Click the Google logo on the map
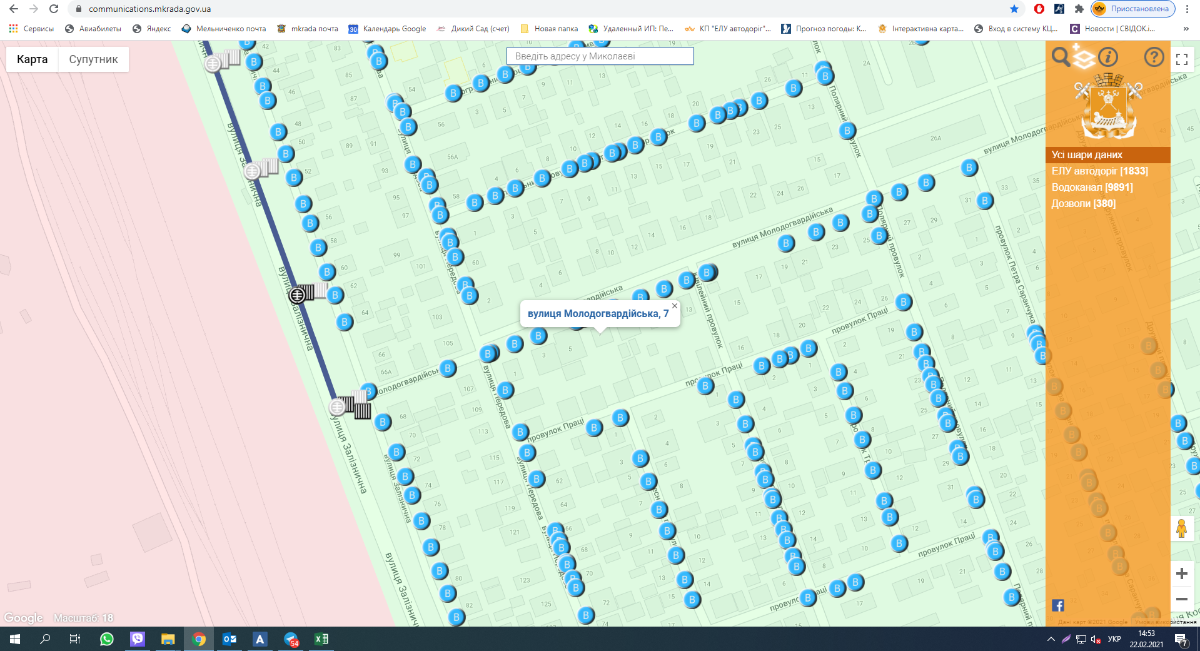Viewport: 1200px width, 651px height. click(23, 618)
